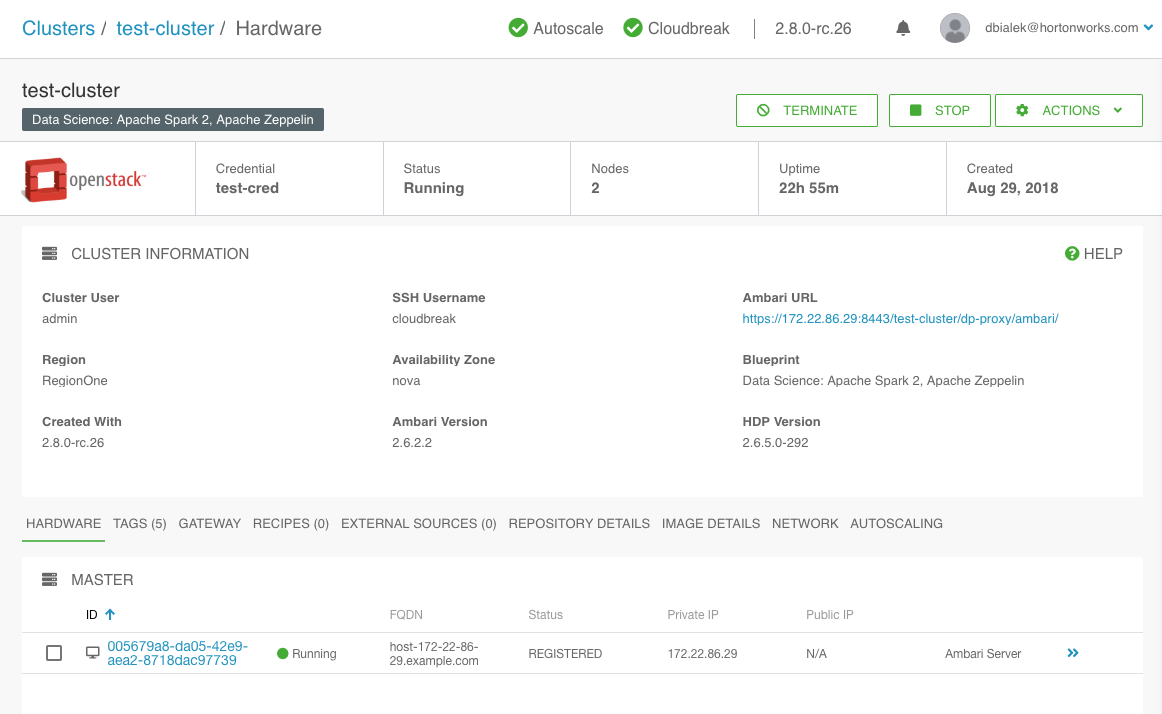
Task: Open the Actions dropdown menu
Action: (x=1068, y=111)
